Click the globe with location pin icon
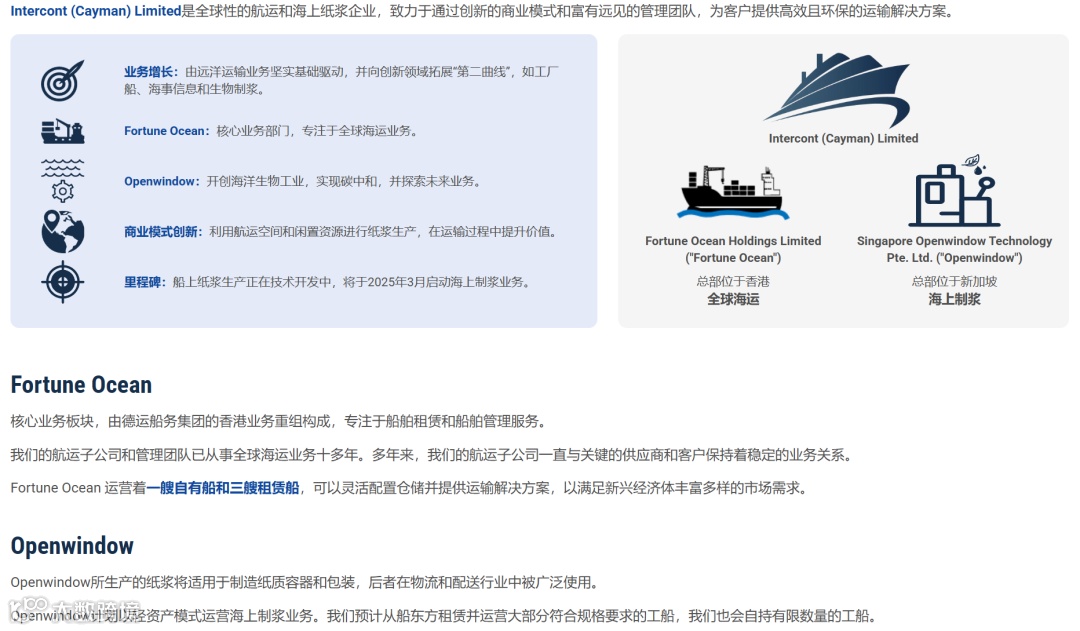The width and height of the screenshot is (1080, 631). pos(63,231)
